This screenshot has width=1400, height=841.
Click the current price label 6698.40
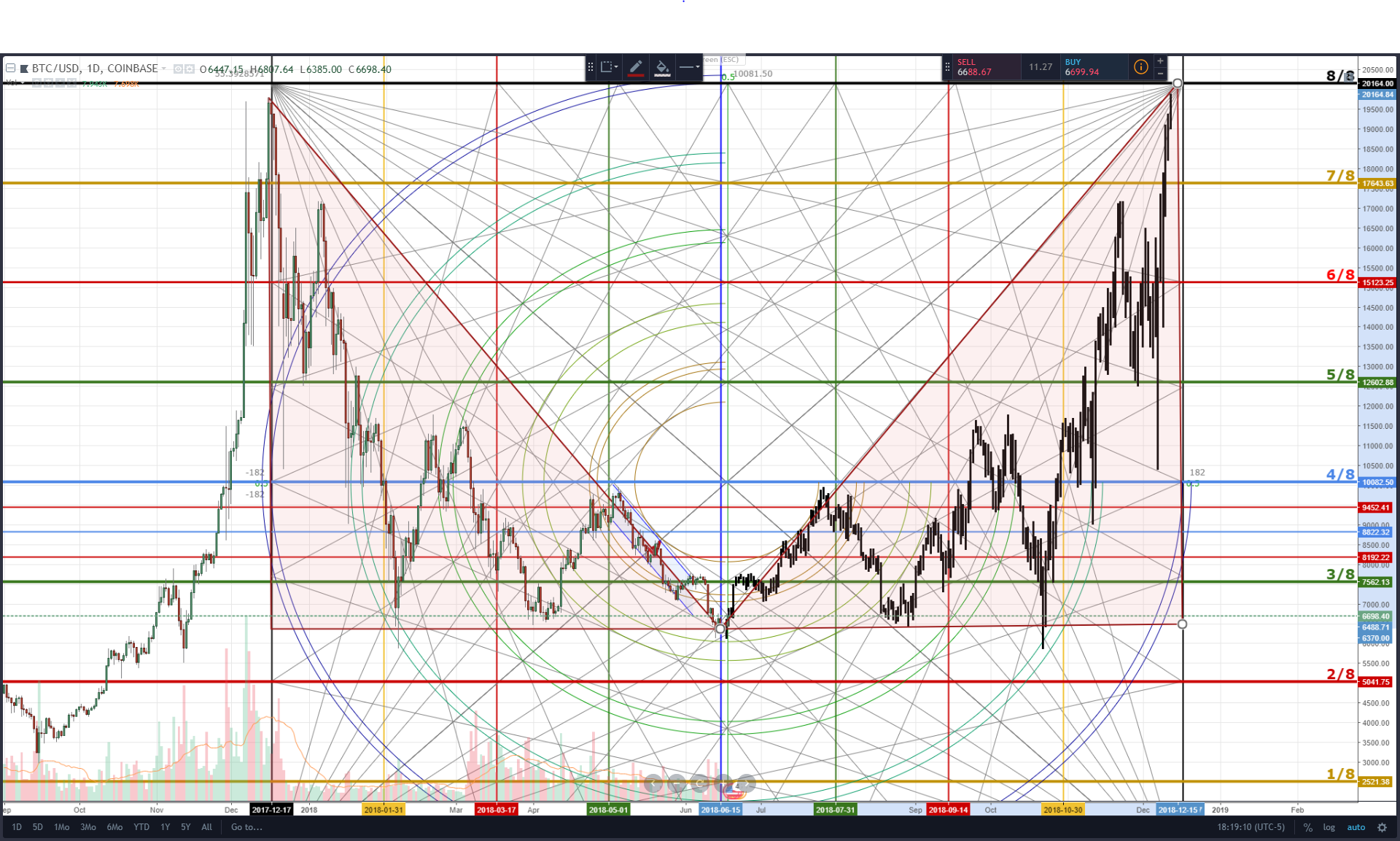1376,616
